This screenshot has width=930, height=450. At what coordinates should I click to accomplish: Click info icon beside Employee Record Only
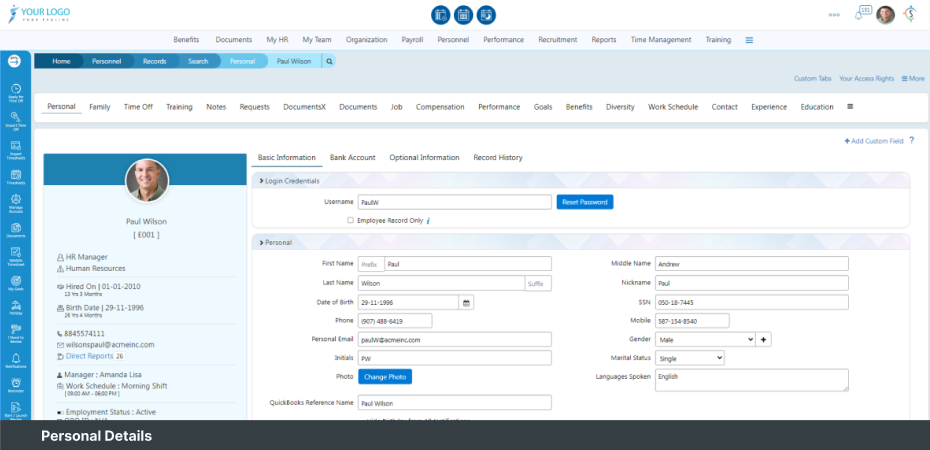click(428, 220)
